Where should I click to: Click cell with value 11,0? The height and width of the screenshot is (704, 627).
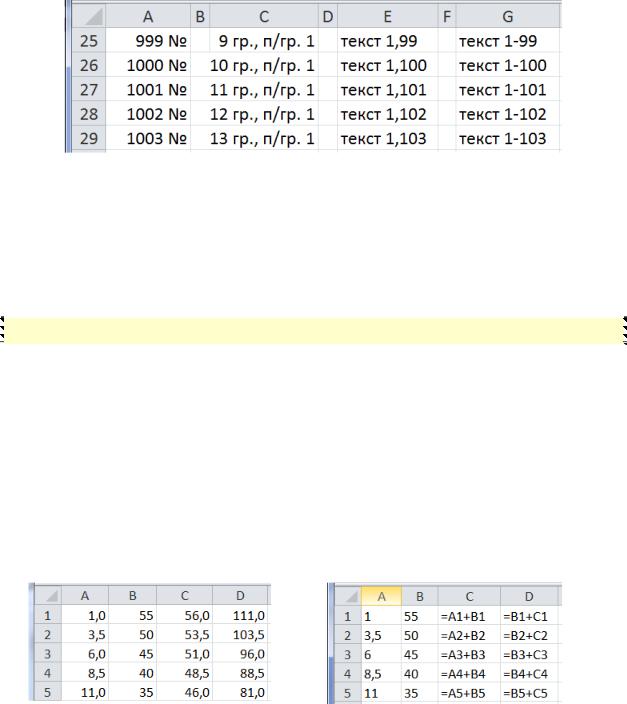point(85,692)
